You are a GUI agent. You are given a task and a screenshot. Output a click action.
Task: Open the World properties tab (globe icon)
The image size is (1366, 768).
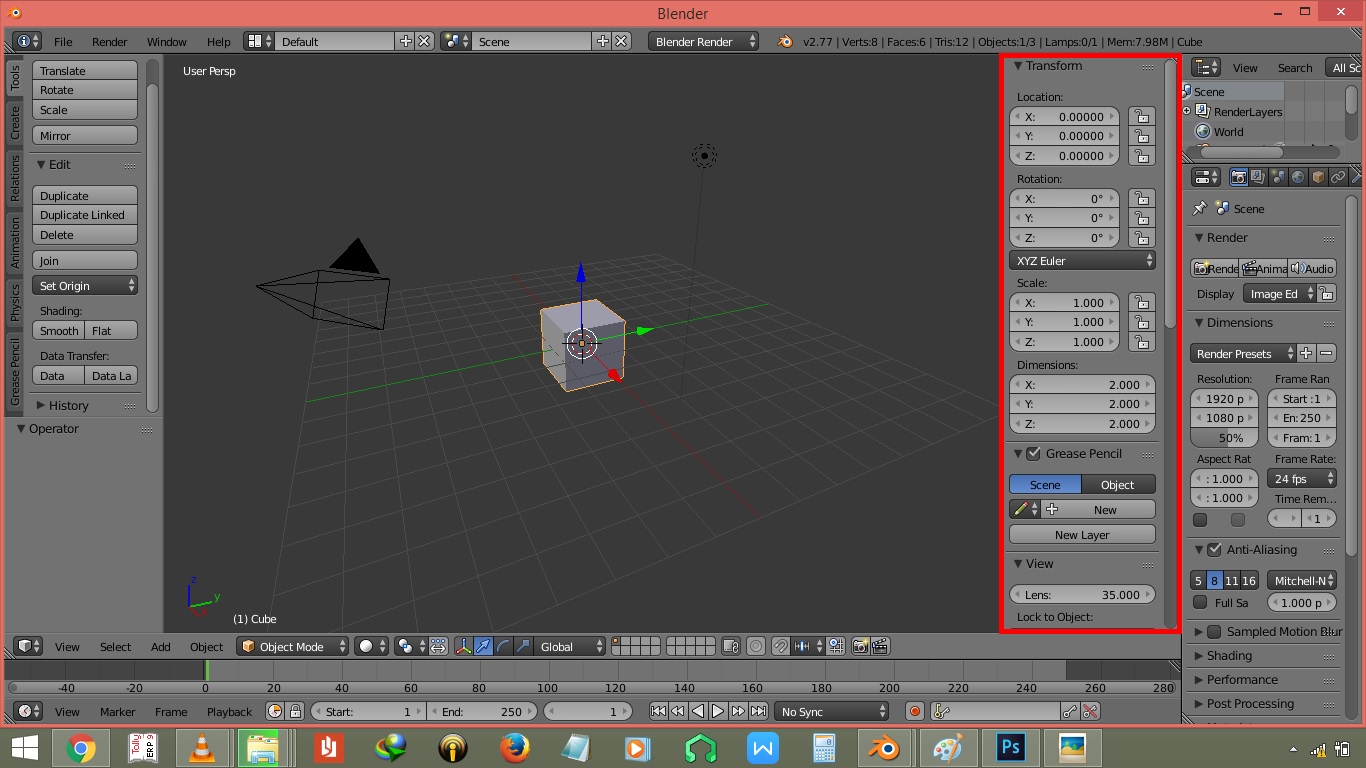1298,177
